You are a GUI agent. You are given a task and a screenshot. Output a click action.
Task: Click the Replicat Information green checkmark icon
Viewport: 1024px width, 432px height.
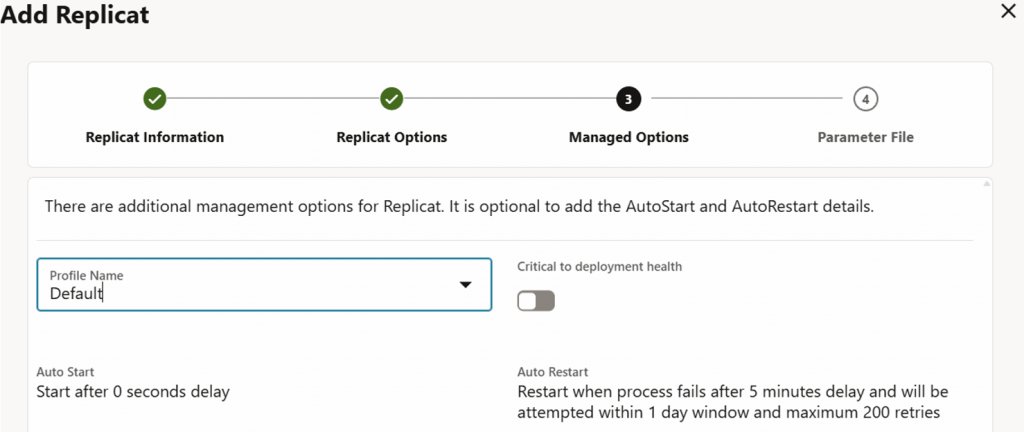click(x=155, y=99)
